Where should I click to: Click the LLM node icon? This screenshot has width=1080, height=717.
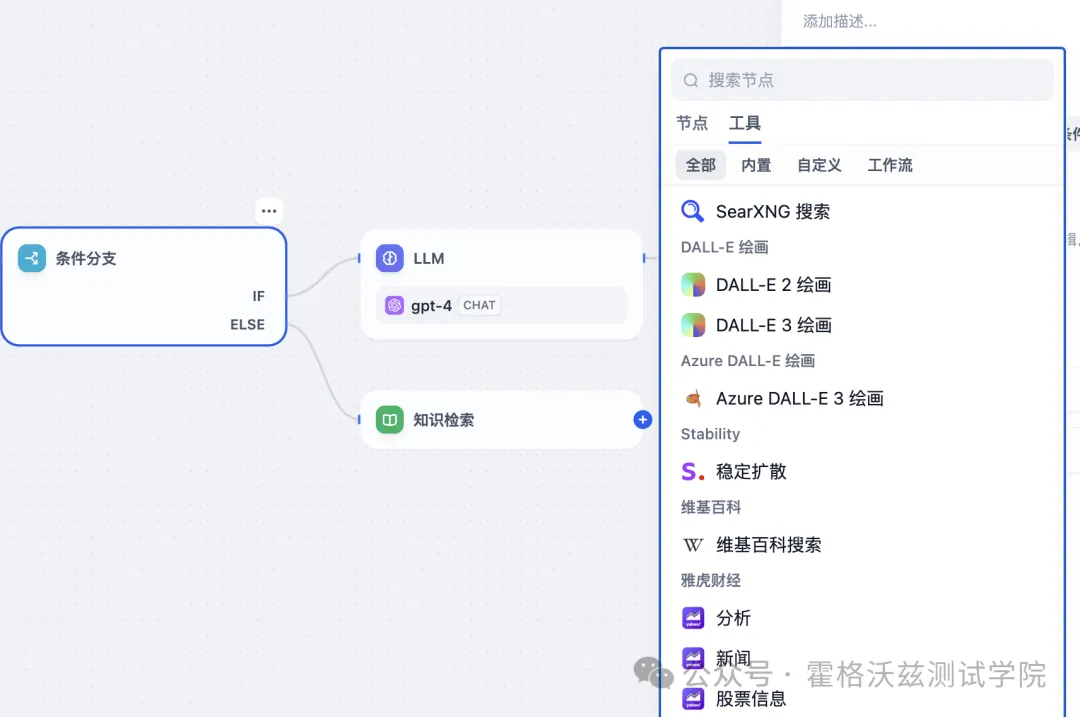(389, 258)
